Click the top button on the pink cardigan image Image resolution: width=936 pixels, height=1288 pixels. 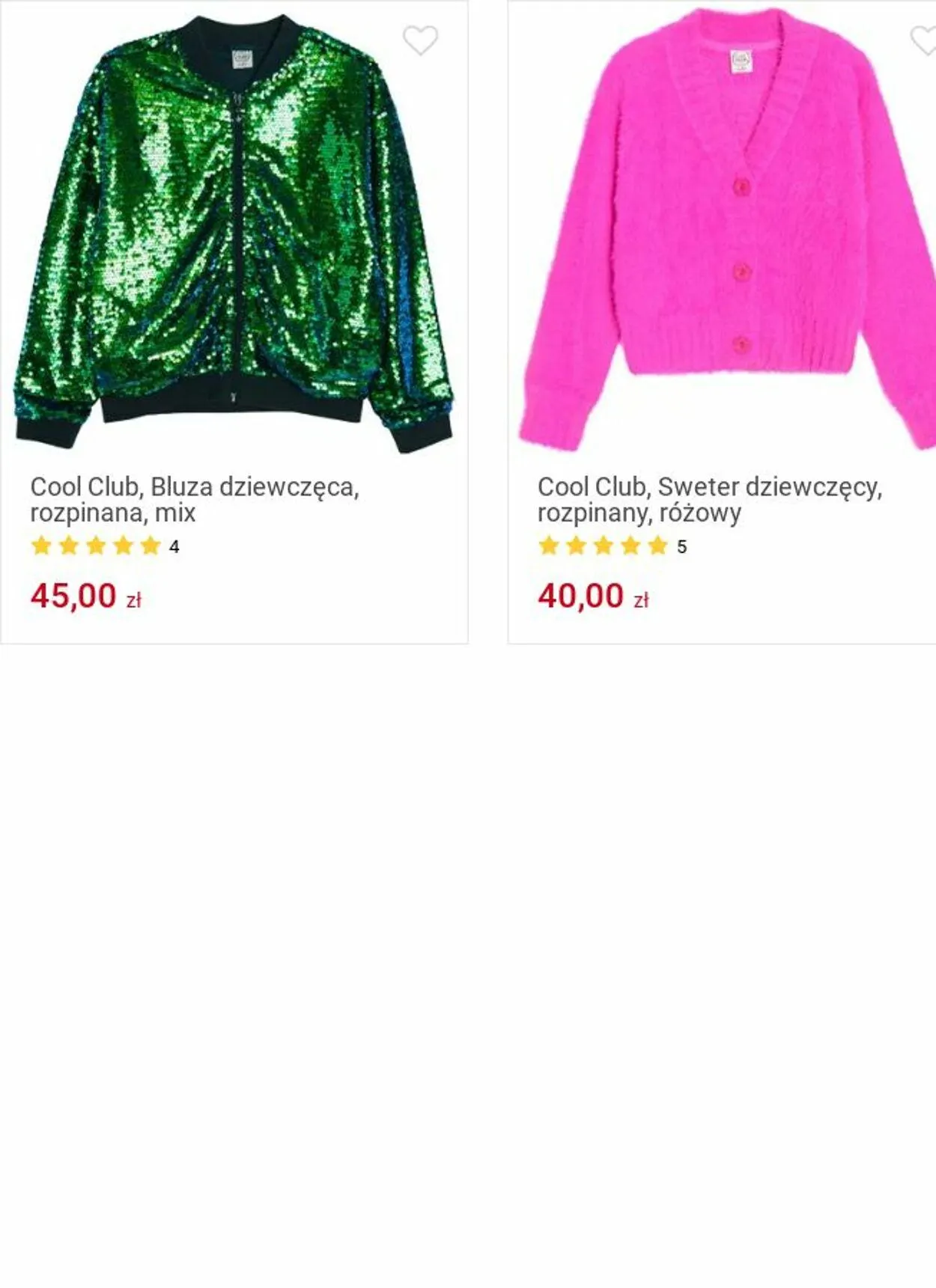coord(740,186)
